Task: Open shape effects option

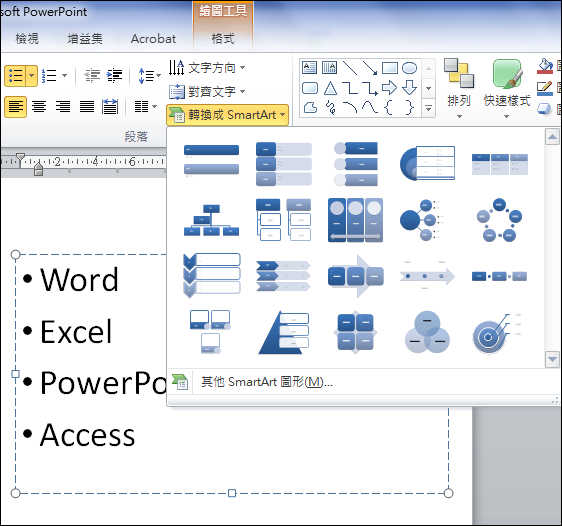Action: pyautogui.click(x=545, y=109)
